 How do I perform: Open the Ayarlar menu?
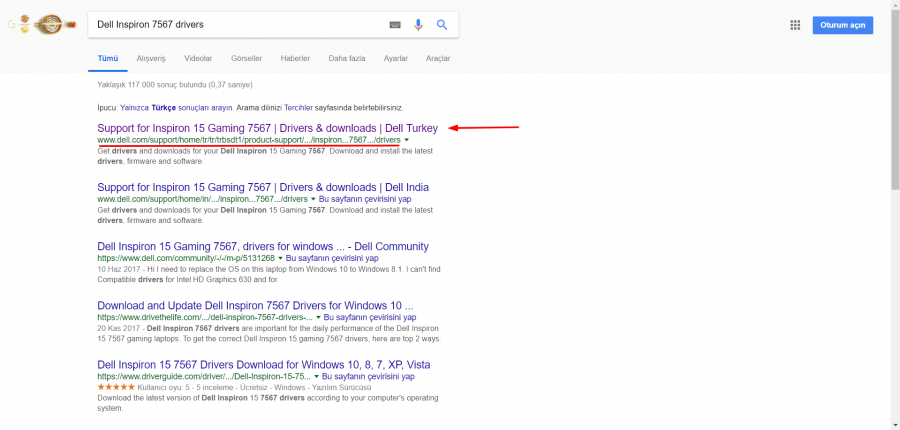coord(395,59)
